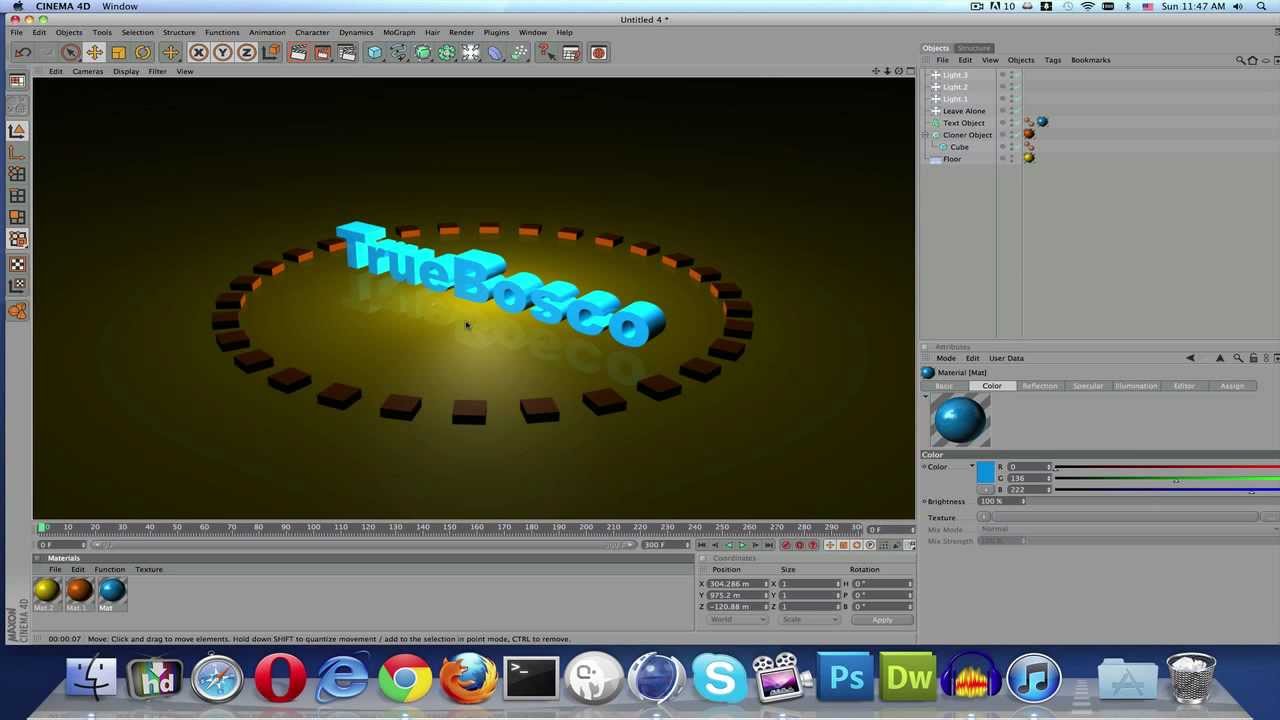Collapse the Materials panel triangle
The height and width of the screenshot is (720, 1280).
coord(38,558)
